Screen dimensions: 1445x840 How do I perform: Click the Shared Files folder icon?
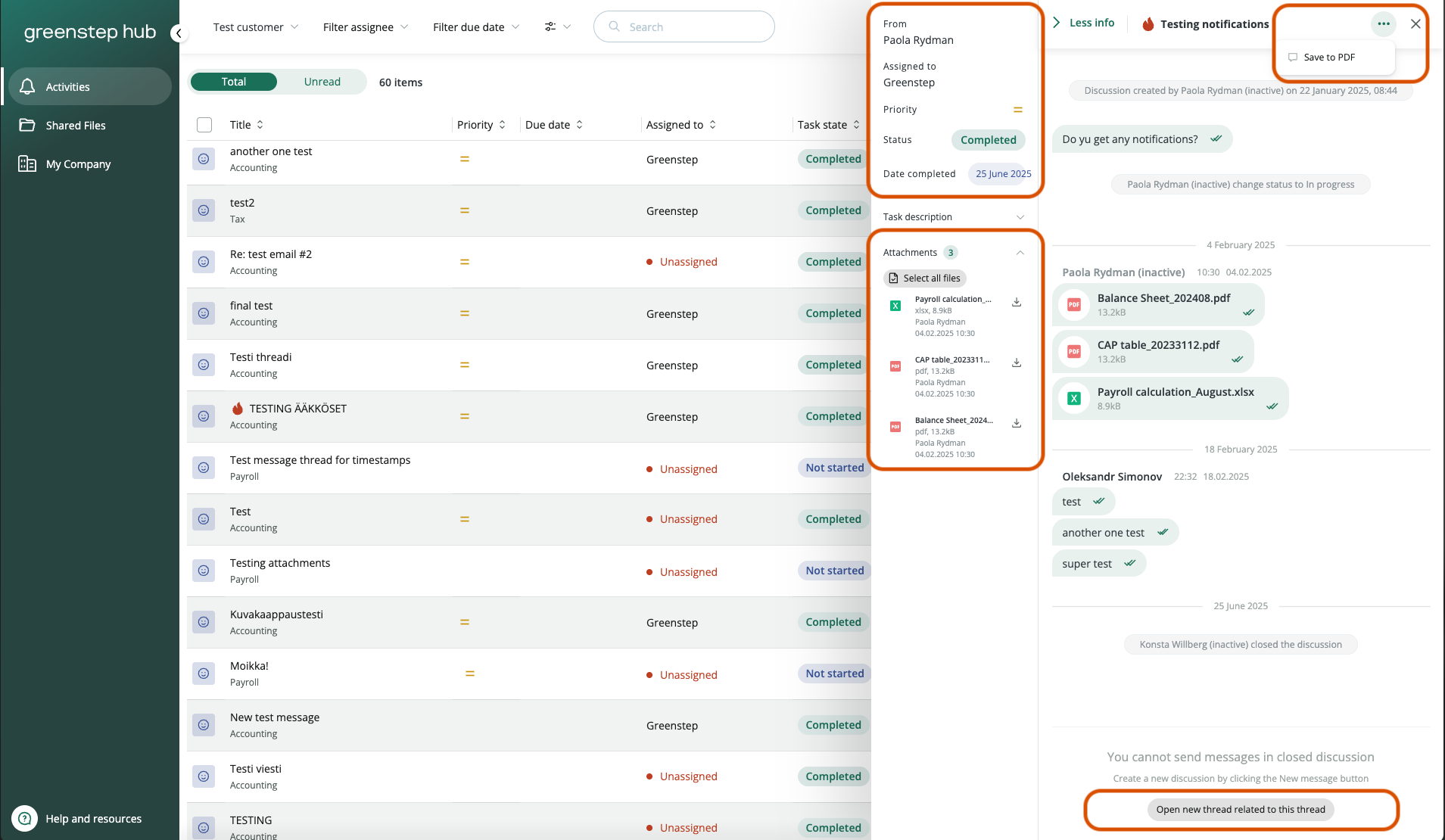click(27, 125)
